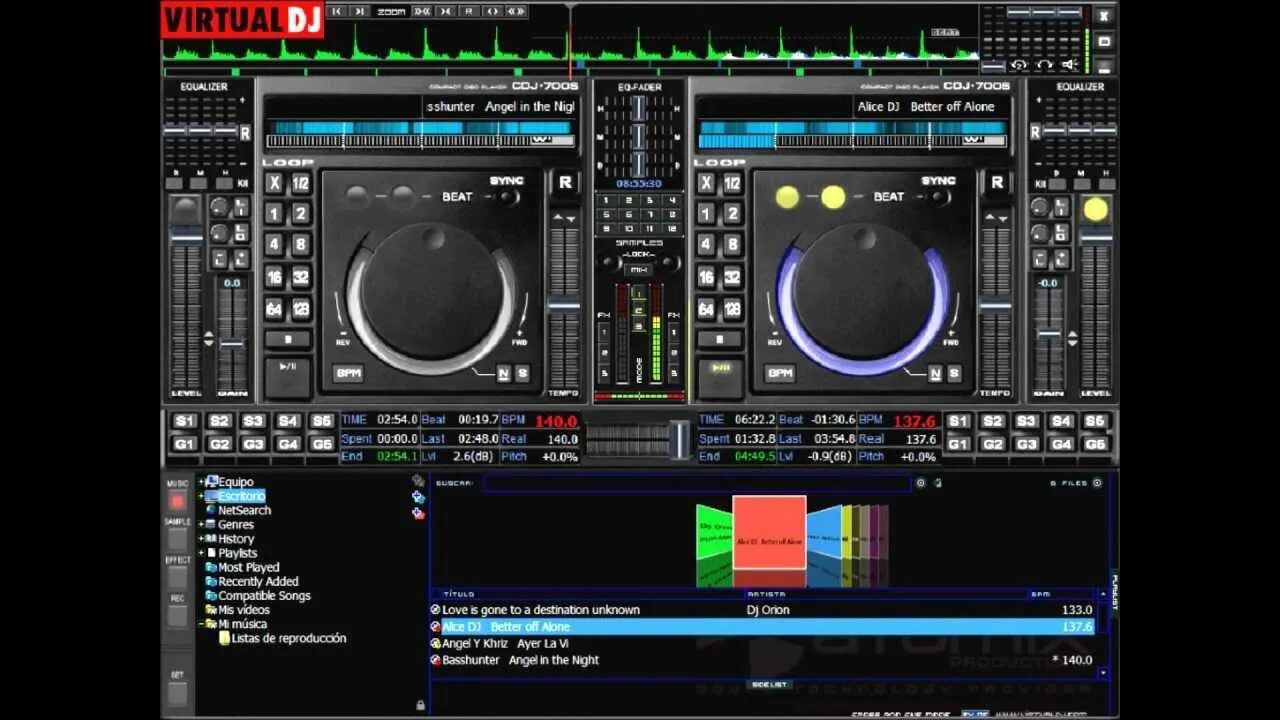Cancel loop with X on right deck
The height and width of the screenshot is (720, 1280).
point(706,183)
